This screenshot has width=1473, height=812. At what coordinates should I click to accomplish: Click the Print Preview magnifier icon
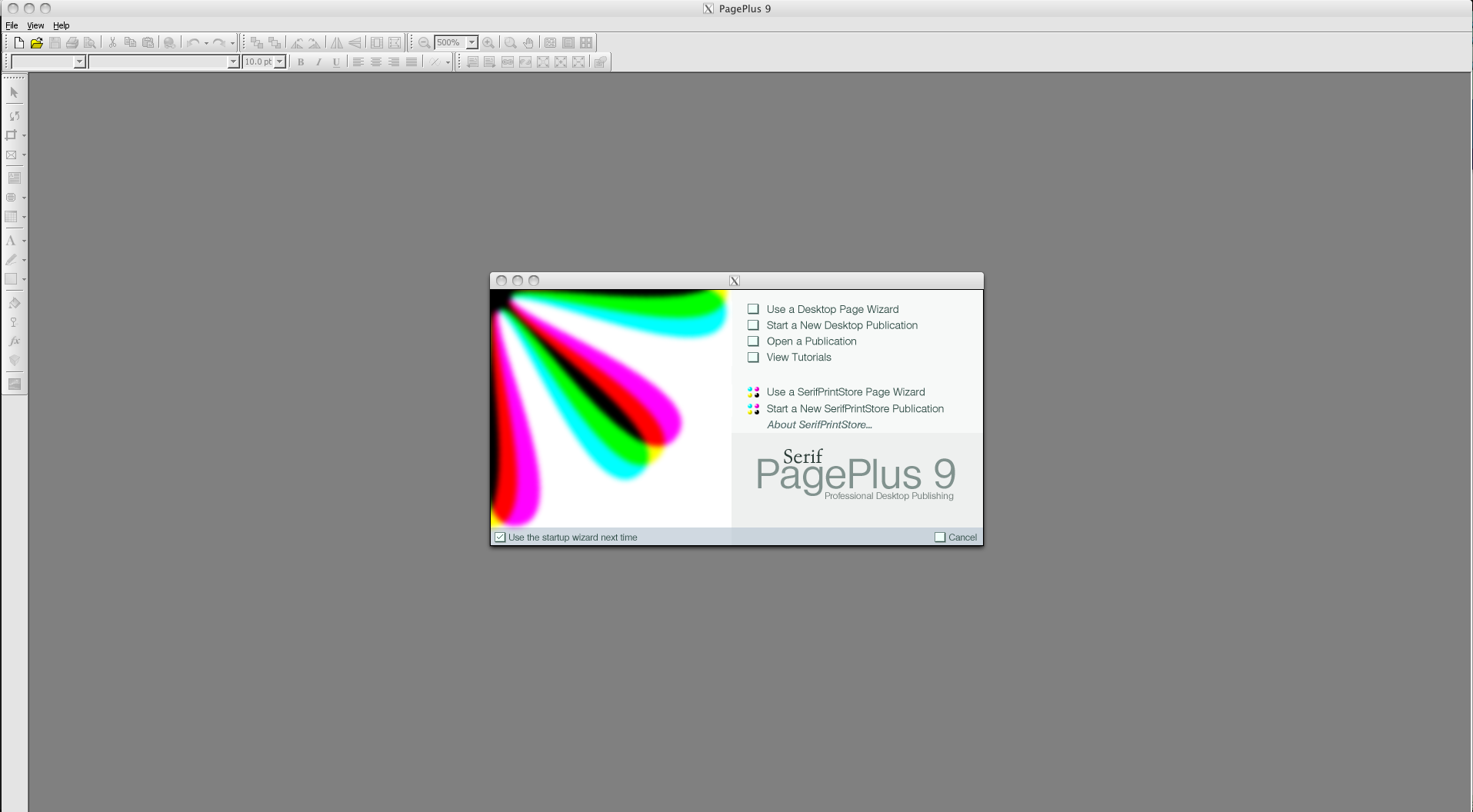click(x=90, y=43)
